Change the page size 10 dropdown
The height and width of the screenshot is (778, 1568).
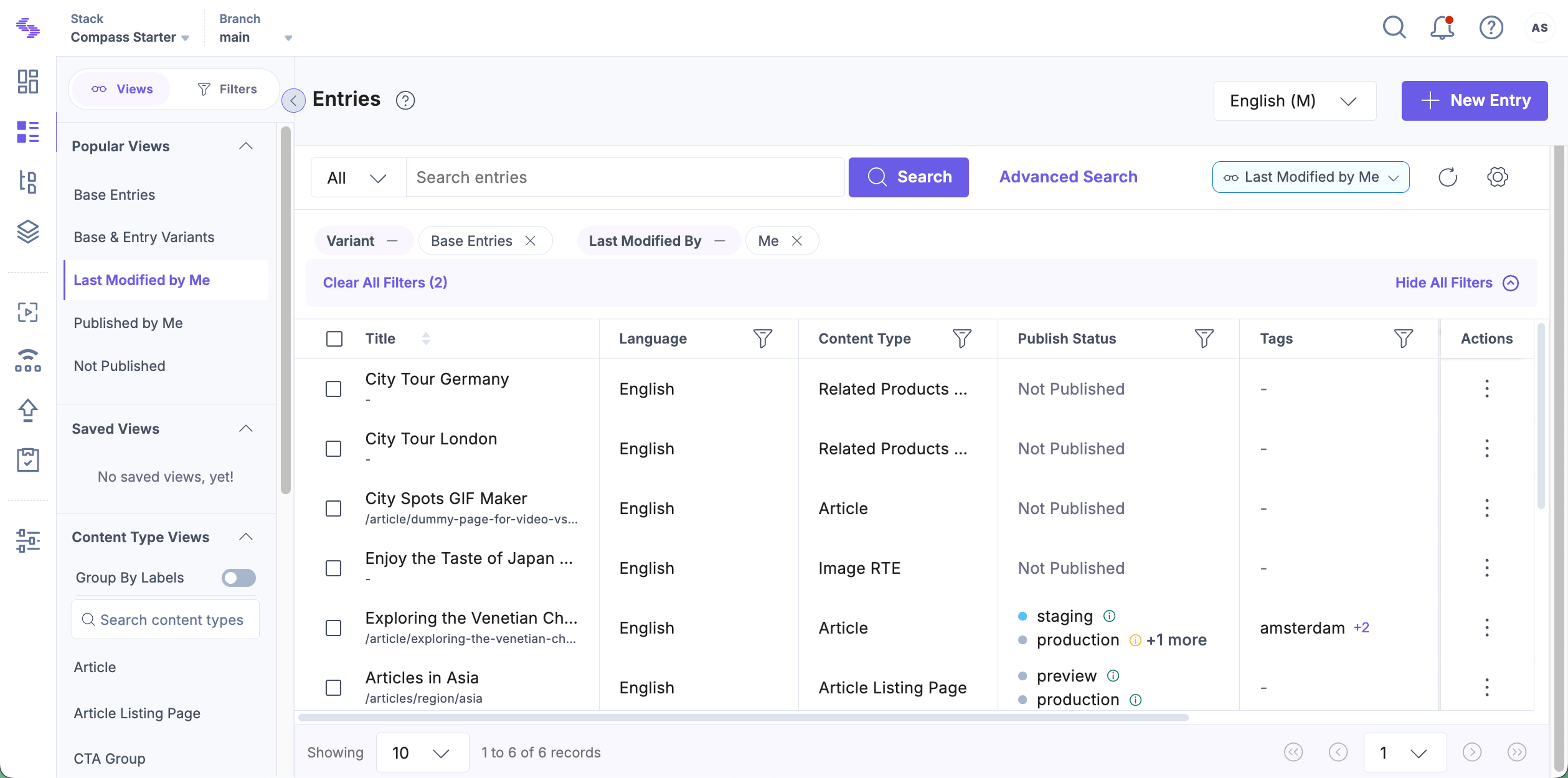(422, 752)
